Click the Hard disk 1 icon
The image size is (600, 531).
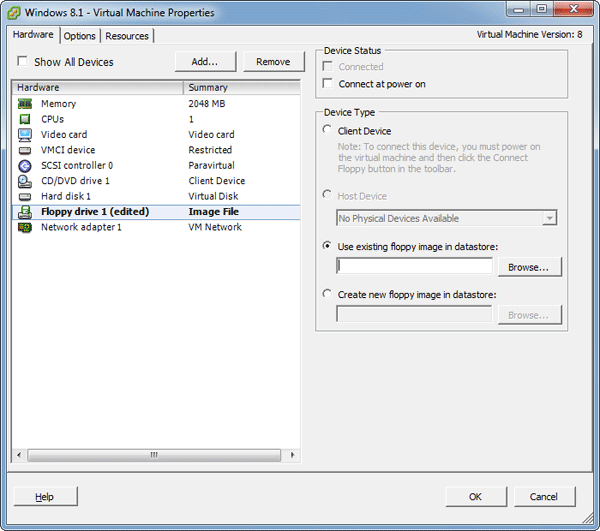click(25, 196)
